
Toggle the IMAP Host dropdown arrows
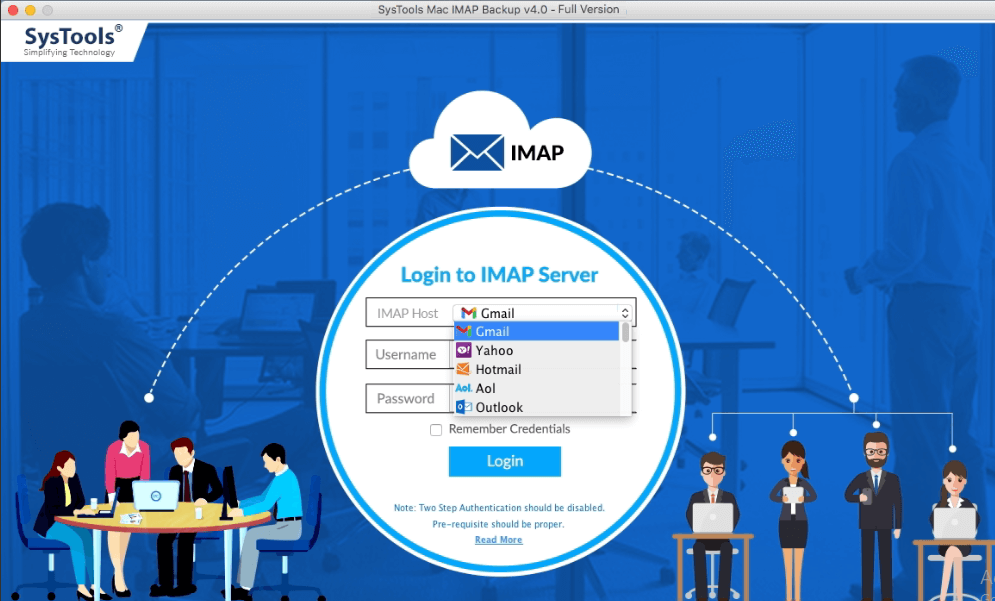tap(625, 313)
